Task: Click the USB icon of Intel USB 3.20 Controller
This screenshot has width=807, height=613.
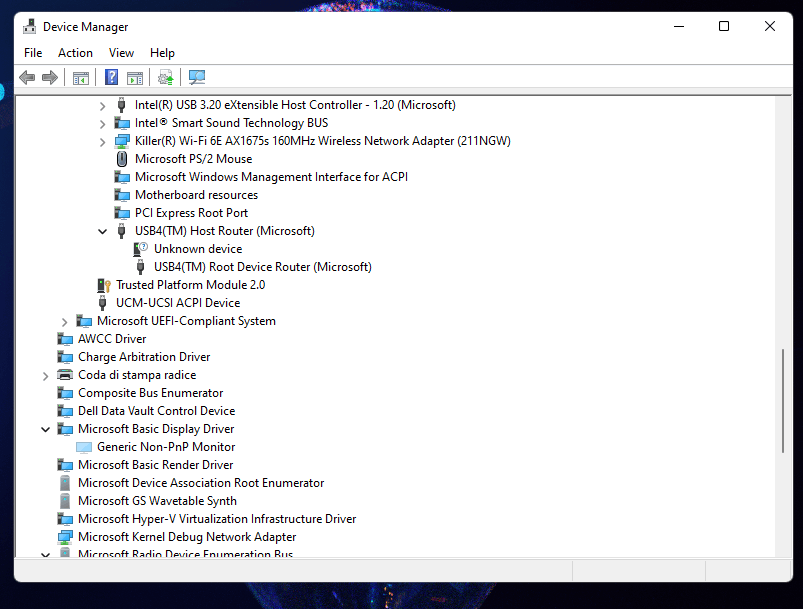Action: click(121, 105)
